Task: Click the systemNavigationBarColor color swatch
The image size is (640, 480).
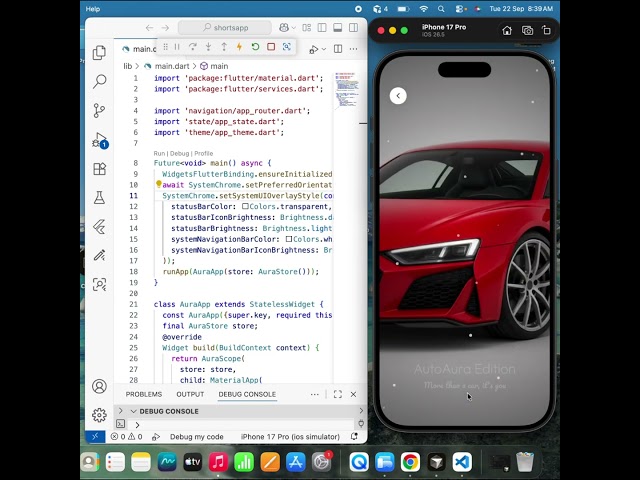Action: click(289, 239)
